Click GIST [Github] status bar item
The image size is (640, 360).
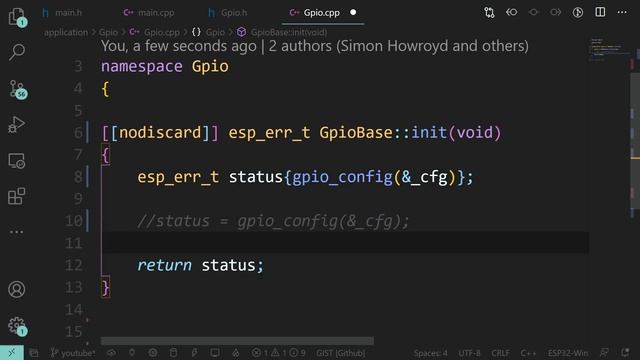pyautogui.click(x=340, y=353)
